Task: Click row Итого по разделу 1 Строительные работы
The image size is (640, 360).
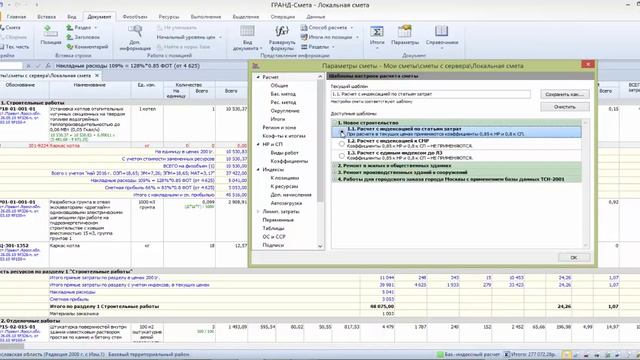Action: coord(320,307)
